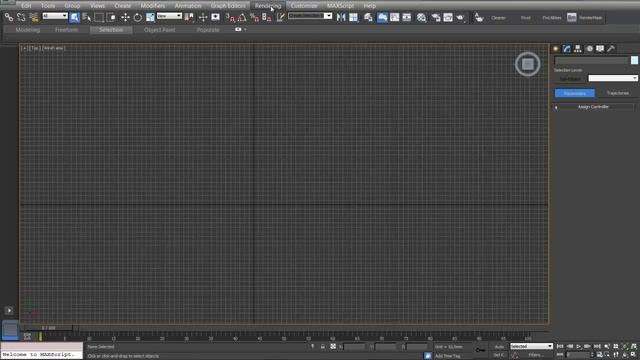Viewport: 640px width, 360px height.
Task: Open the Material Editor
Action: click(x=421, y=17)
